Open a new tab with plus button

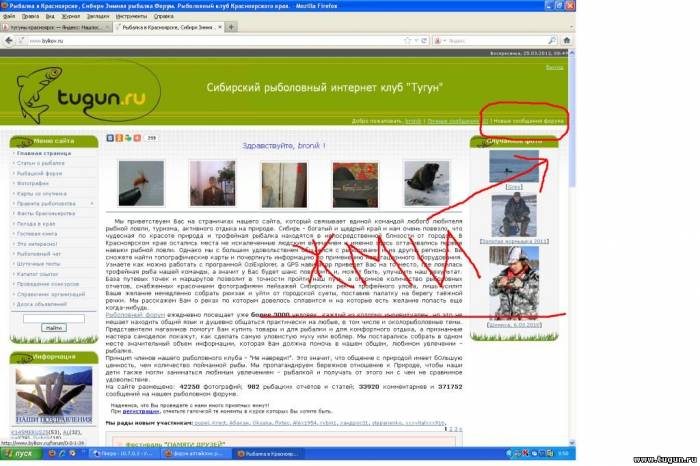pos(231,27)
